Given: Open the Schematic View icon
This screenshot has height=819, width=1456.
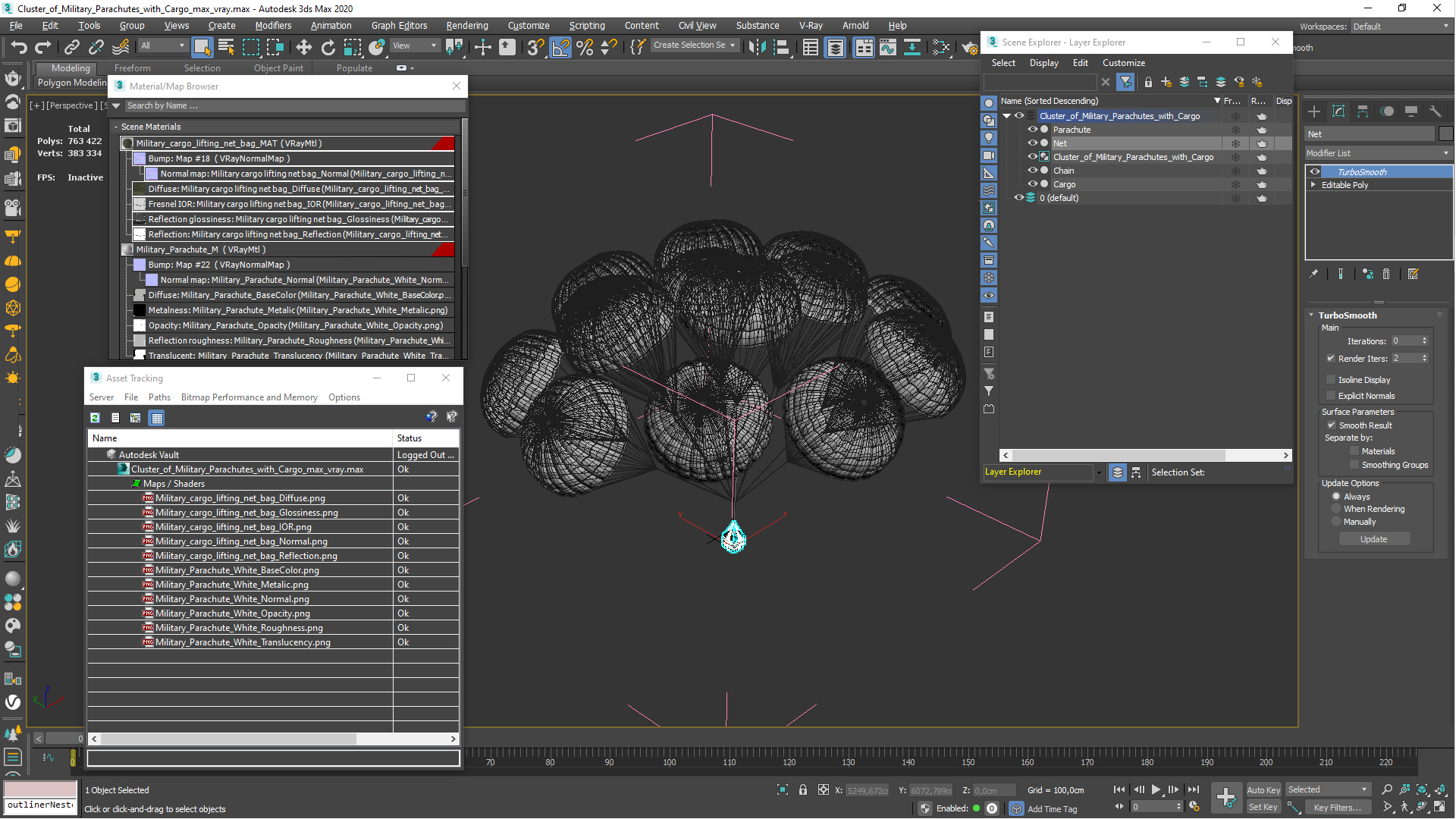Looking at the screenshot, I should point(912,47).
